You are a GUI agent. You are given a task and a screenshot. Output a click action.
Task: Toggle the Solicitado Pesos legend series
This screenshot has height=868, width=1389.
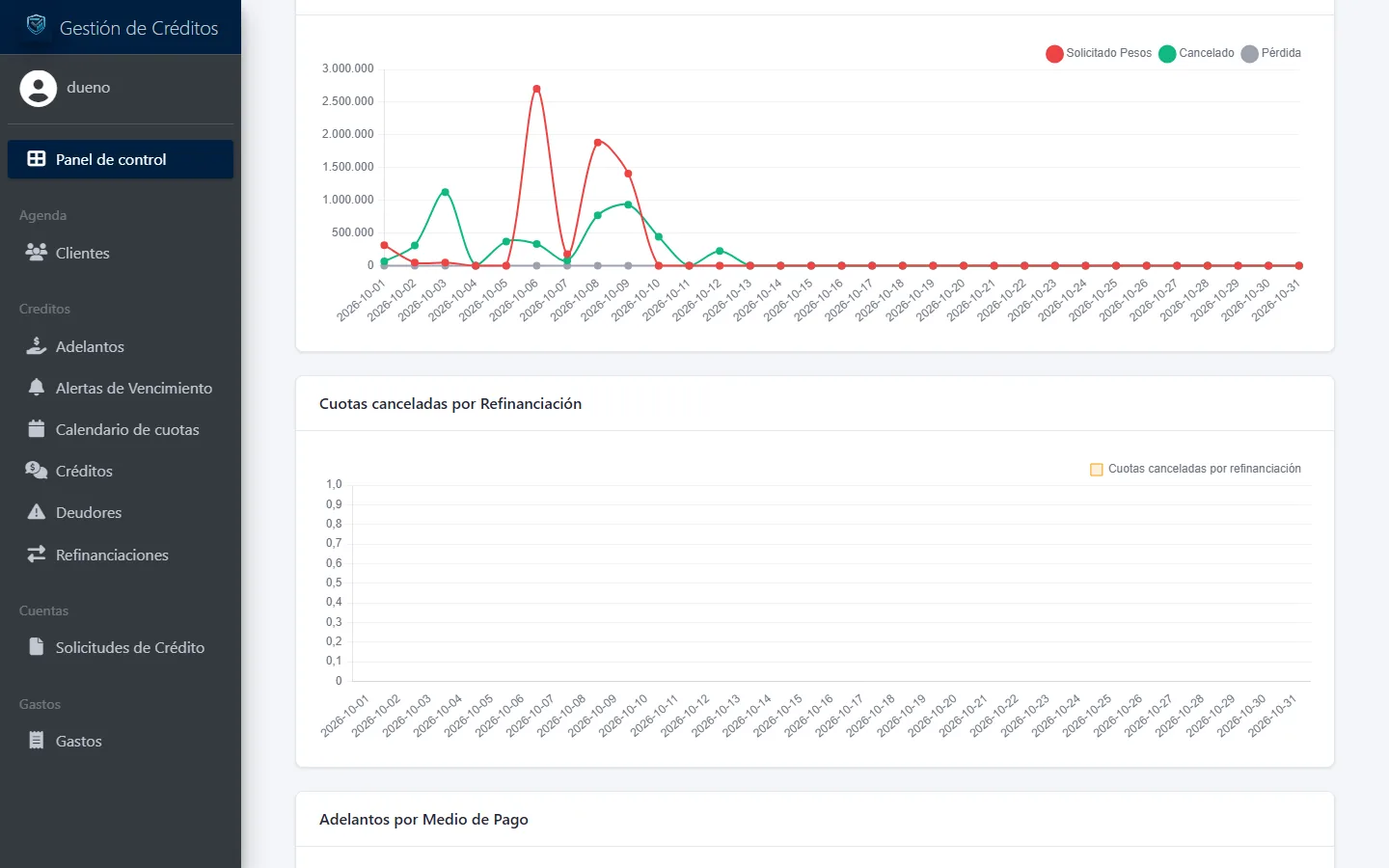[x=1099, y=53]
